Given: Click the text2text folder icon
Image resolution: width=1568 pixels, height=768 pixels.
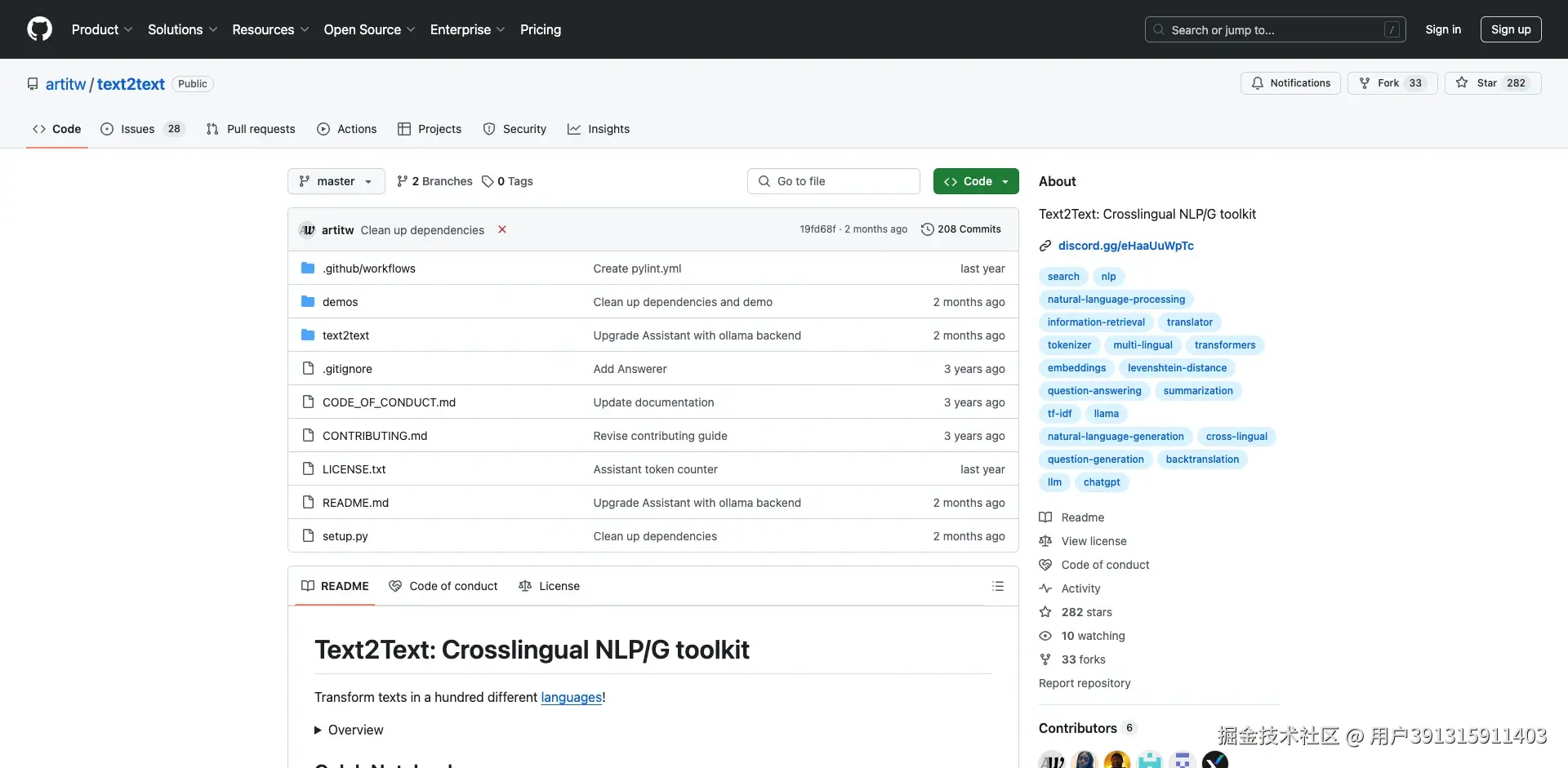Looking at the screenshot, I should [x=308, y=335].
